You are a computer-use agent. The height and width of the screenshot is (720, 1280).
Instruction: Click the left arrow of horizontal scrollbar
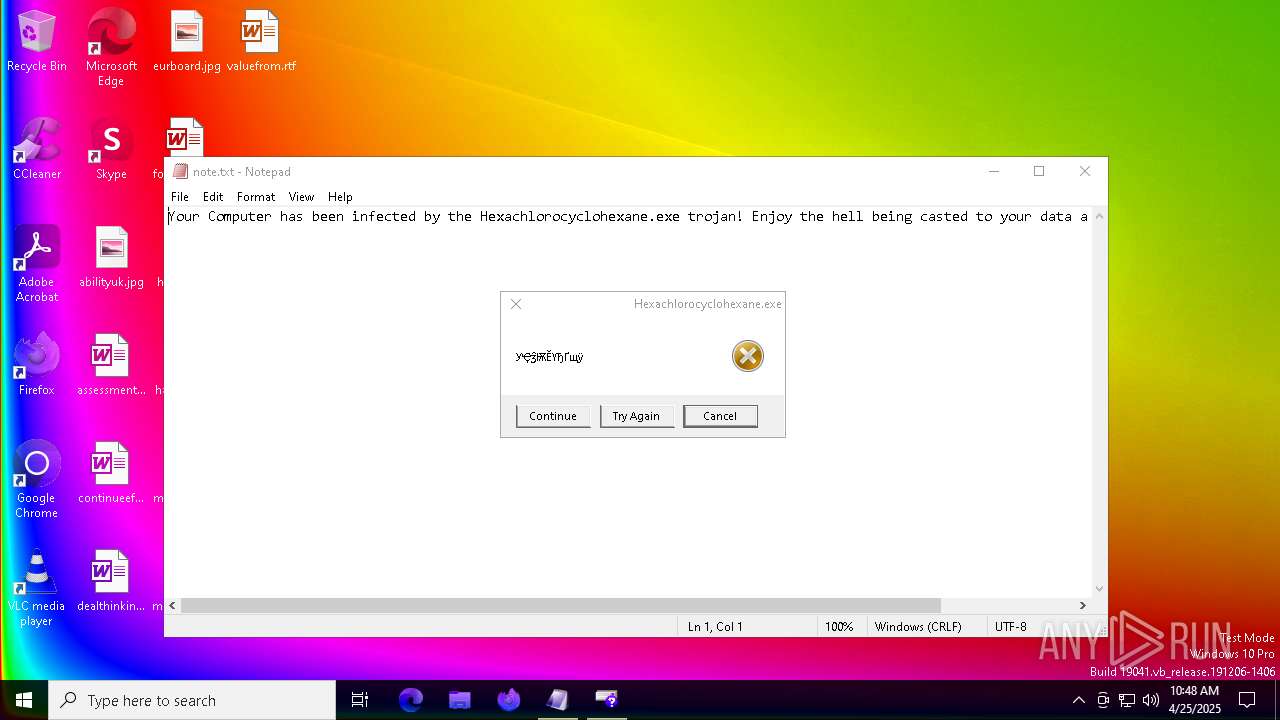(173, 605)
